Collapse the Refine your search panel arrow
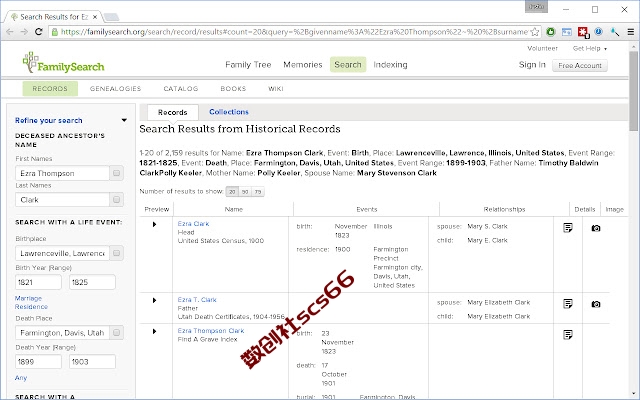The width and height of the screenshot is (640, 400). 124,120
